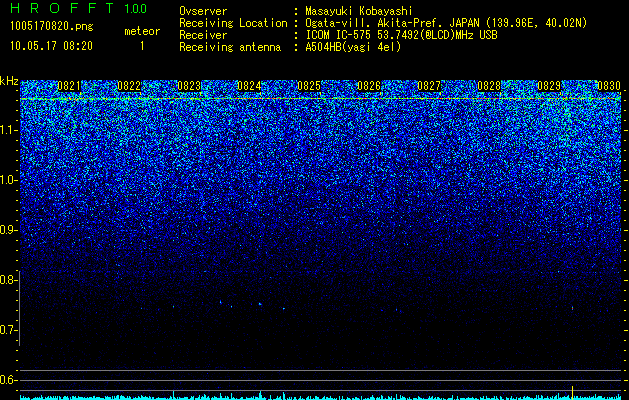Image resolution: width=629 pixels, height=400 pixels.
Task: Click the 0.9 kHz axis label
Action: pyautogui.click(x=9, y=230)
